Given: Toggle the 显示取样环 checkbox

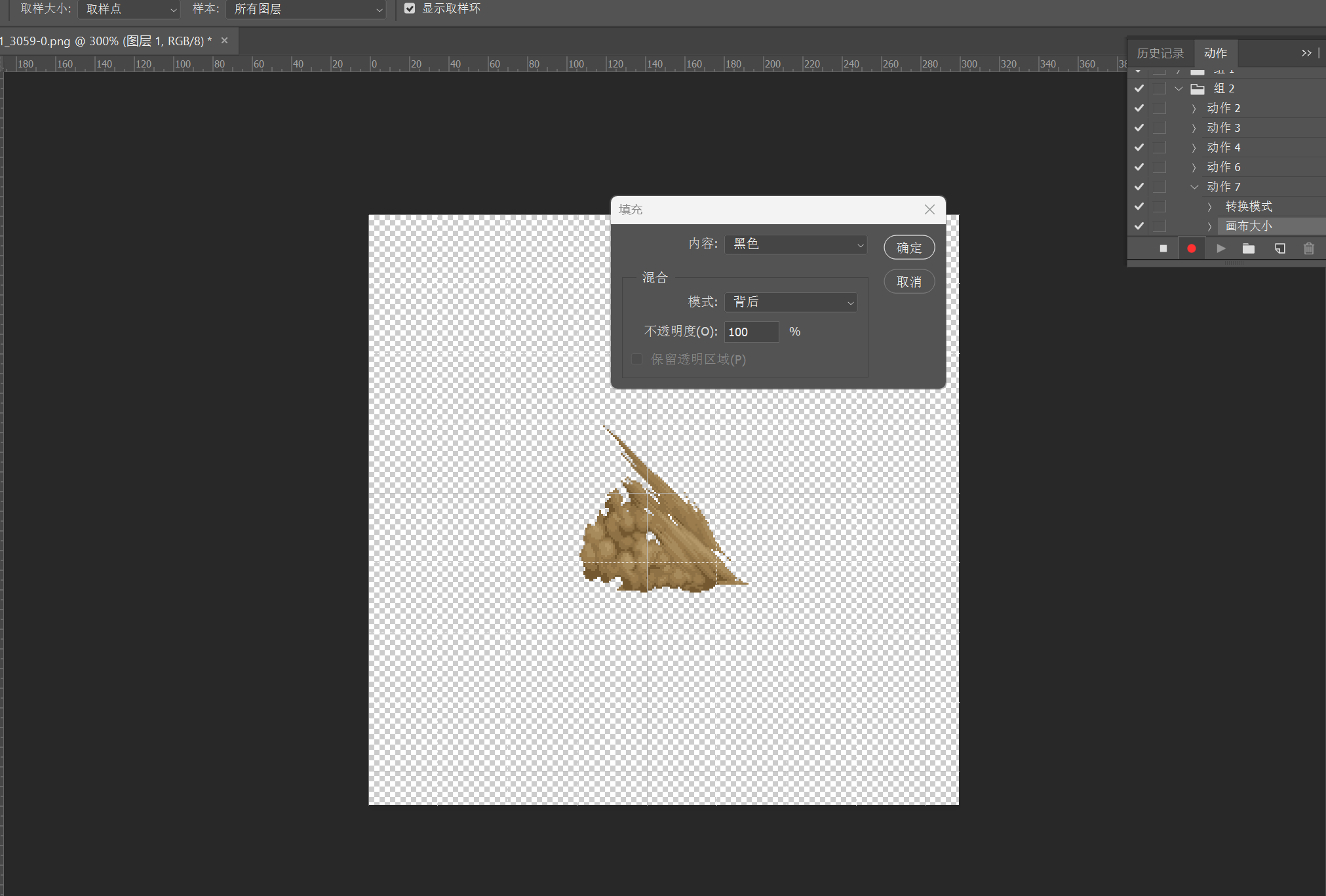Looking at the screenshot, I should (410, 9).
